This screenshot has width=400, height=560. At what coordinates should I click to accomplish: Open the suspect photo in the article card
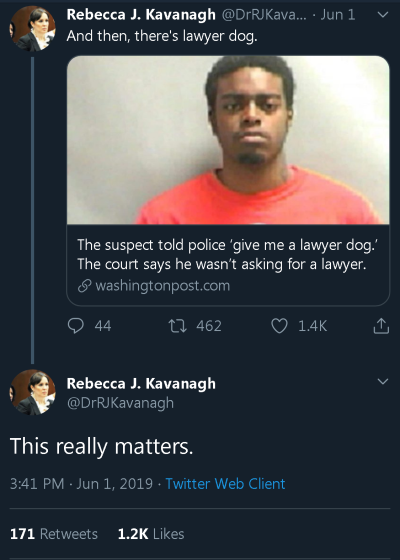pyautogui.click(x=228, y=140)
